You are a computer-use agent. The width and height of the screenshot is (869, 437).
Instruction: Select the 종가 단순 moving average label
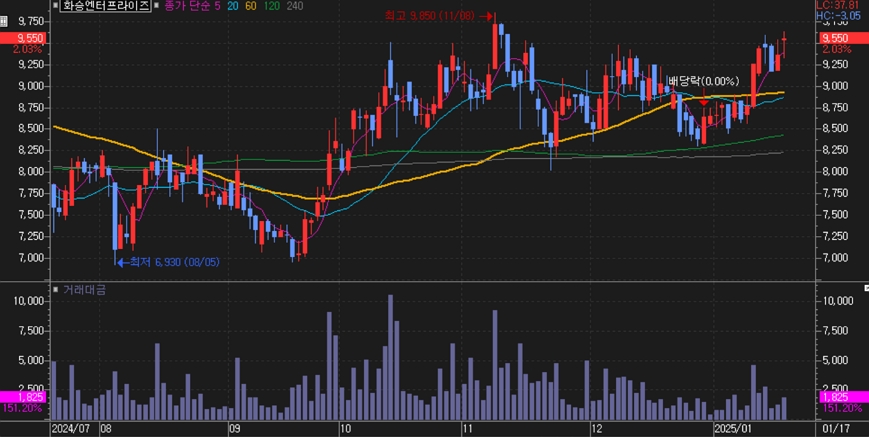(x=187, y=6)
